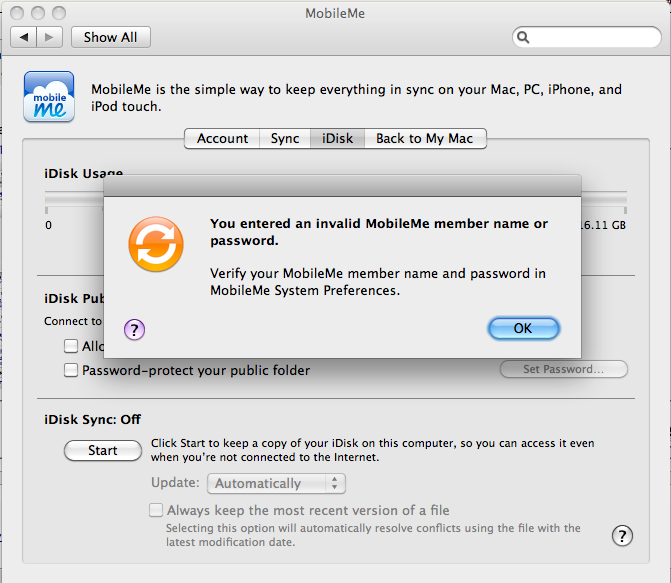Click the MobileMe cloud logo icon

49,97
